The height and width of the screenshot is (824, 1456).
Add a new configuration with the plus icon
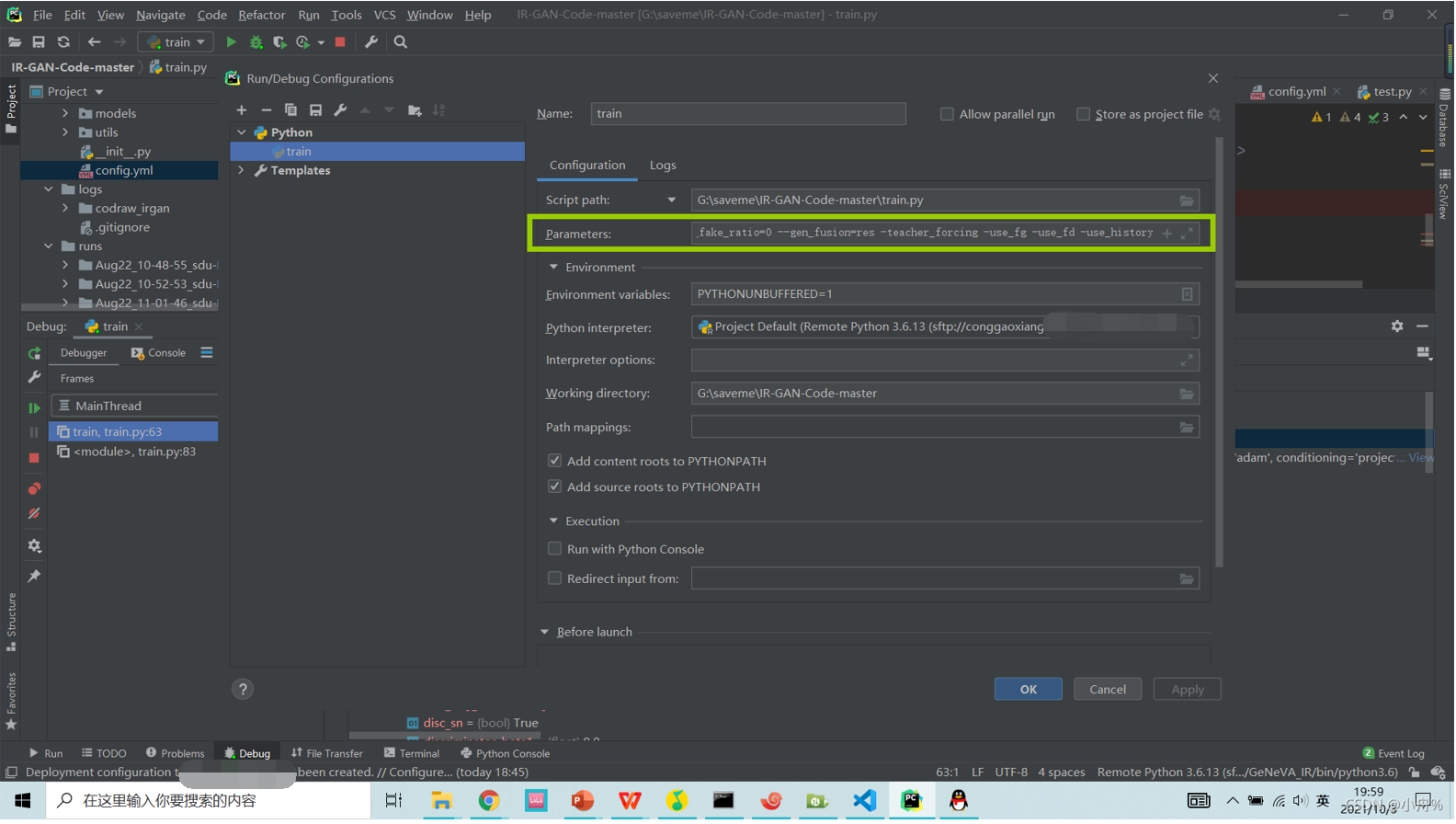click(x=242, y=110)
